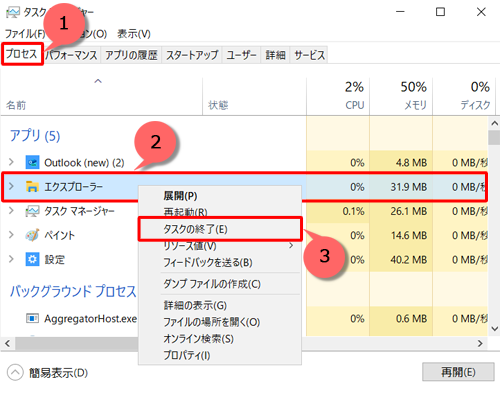The image size is (500, 393).
Task: Open the 表示(V) menu
Action: point(134,34)
